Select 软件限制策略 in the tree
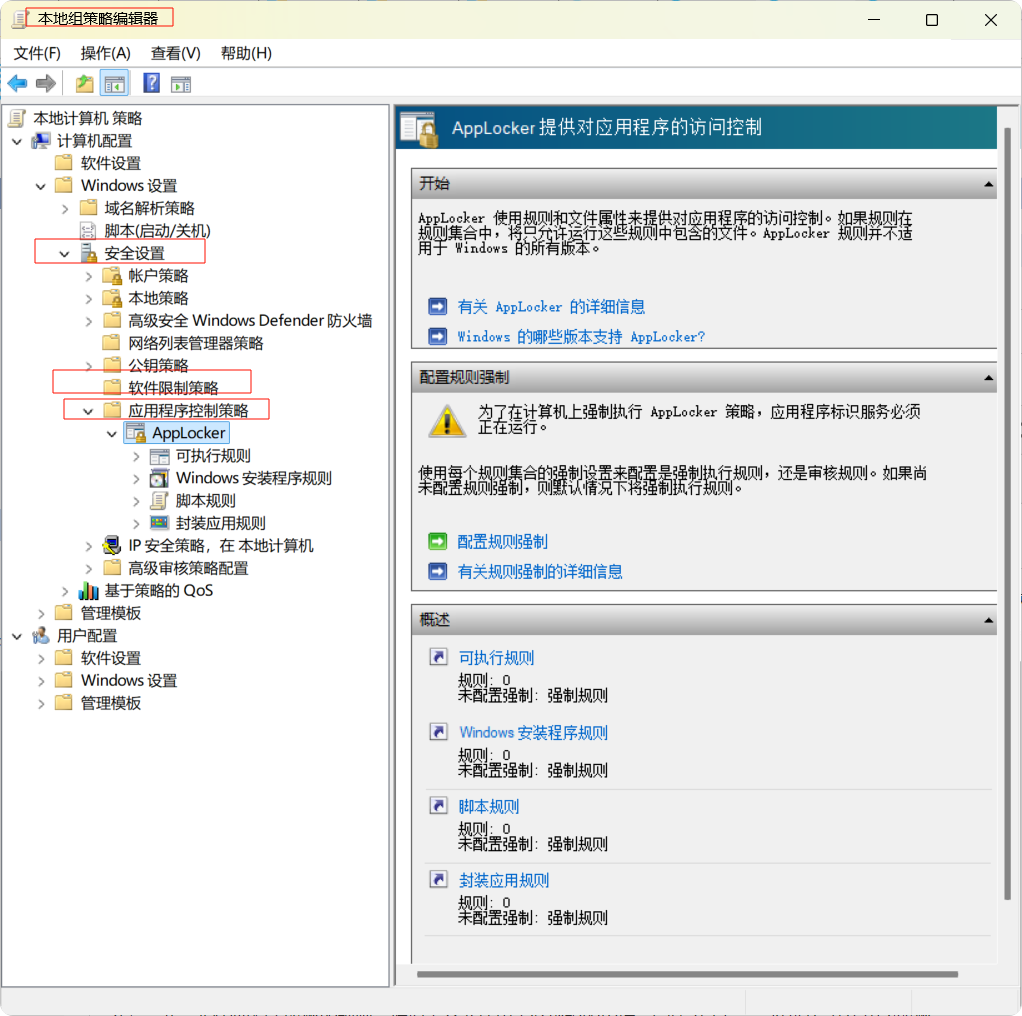Viewport: 1022px width, 1016px height. 173,388
